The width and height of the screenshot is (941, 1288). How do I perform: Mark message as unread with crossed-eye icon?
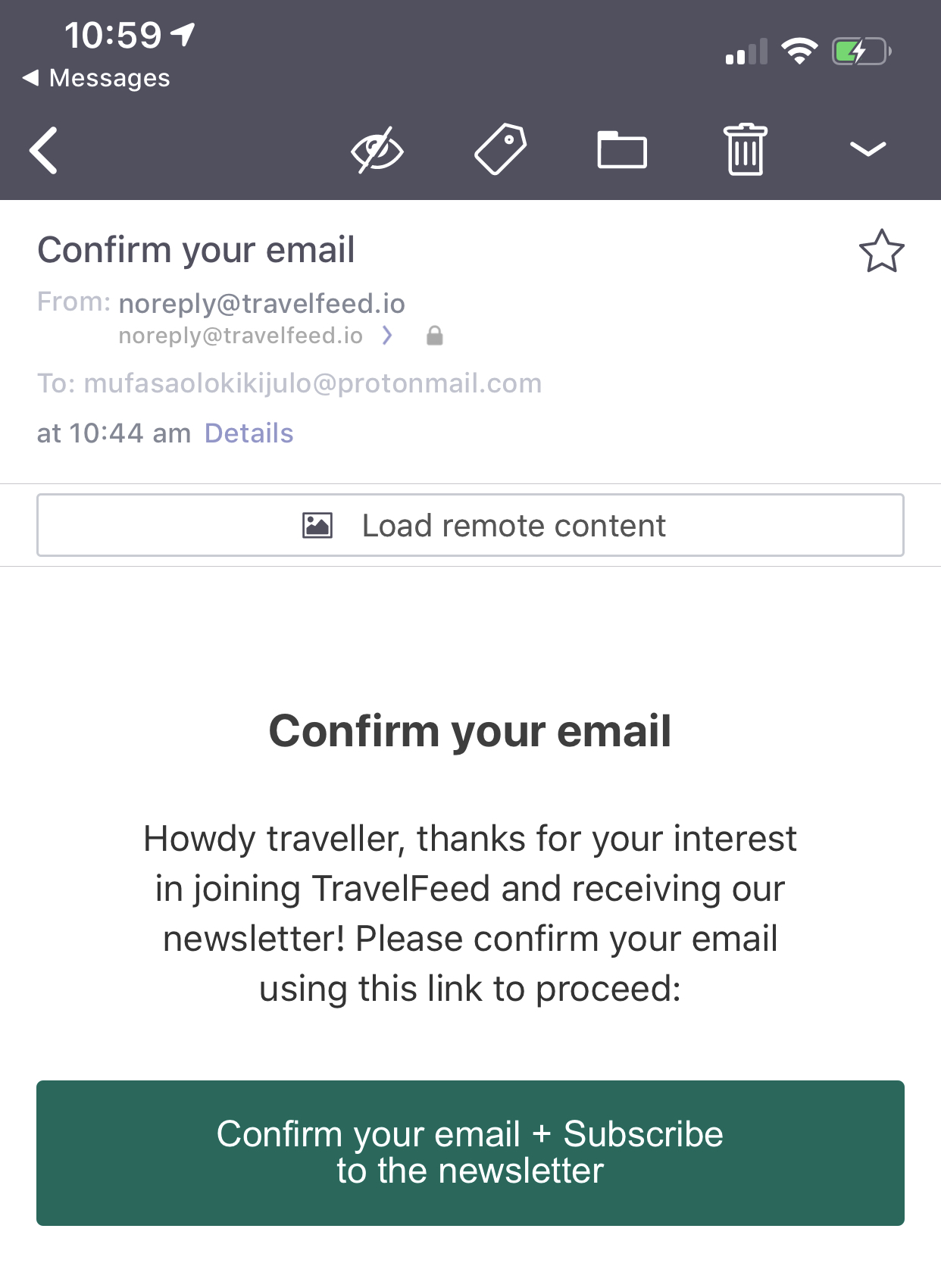point(377,150)
